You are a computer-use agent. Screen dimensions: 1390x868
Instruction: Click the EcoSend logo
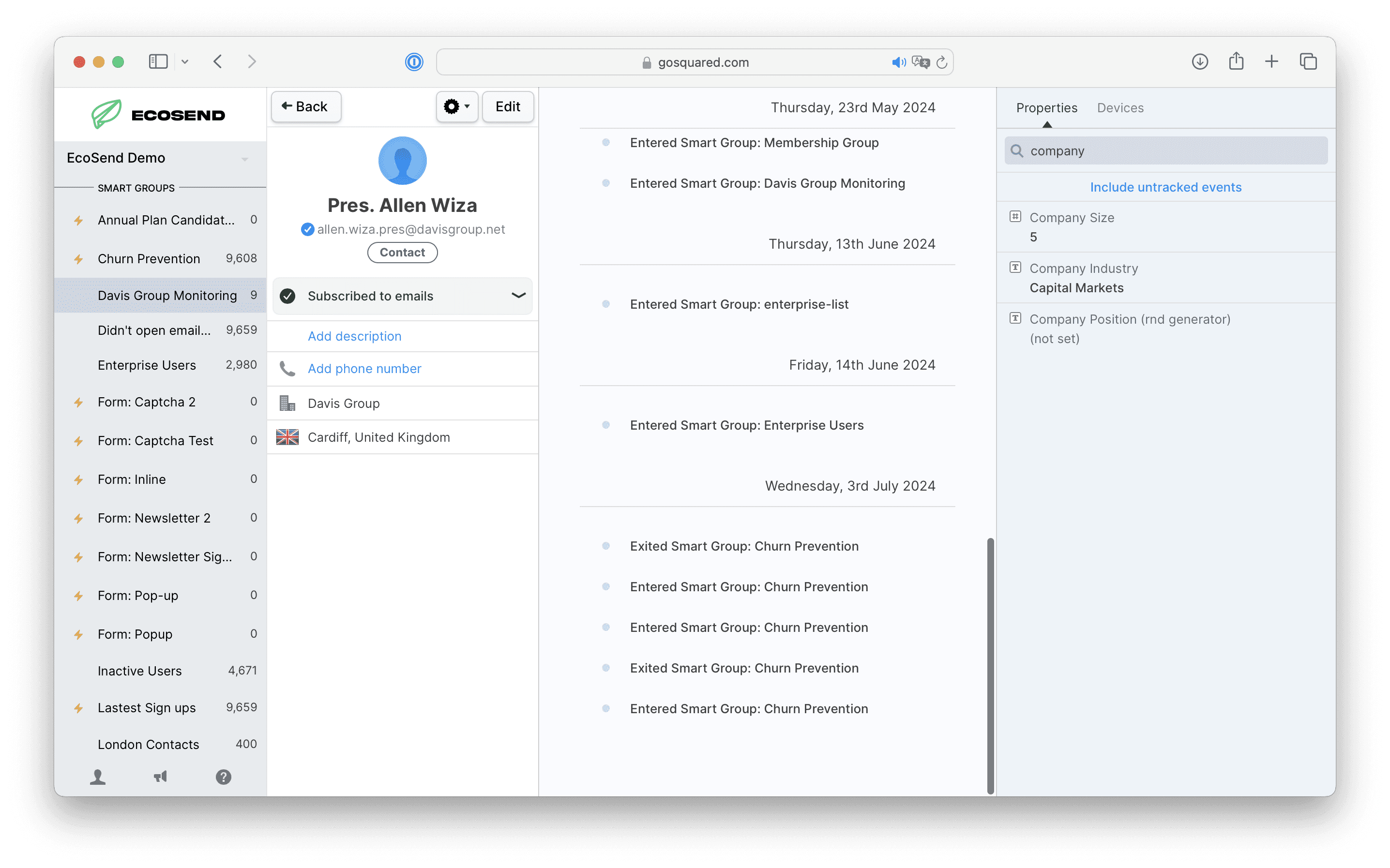[x=158, y=114]
